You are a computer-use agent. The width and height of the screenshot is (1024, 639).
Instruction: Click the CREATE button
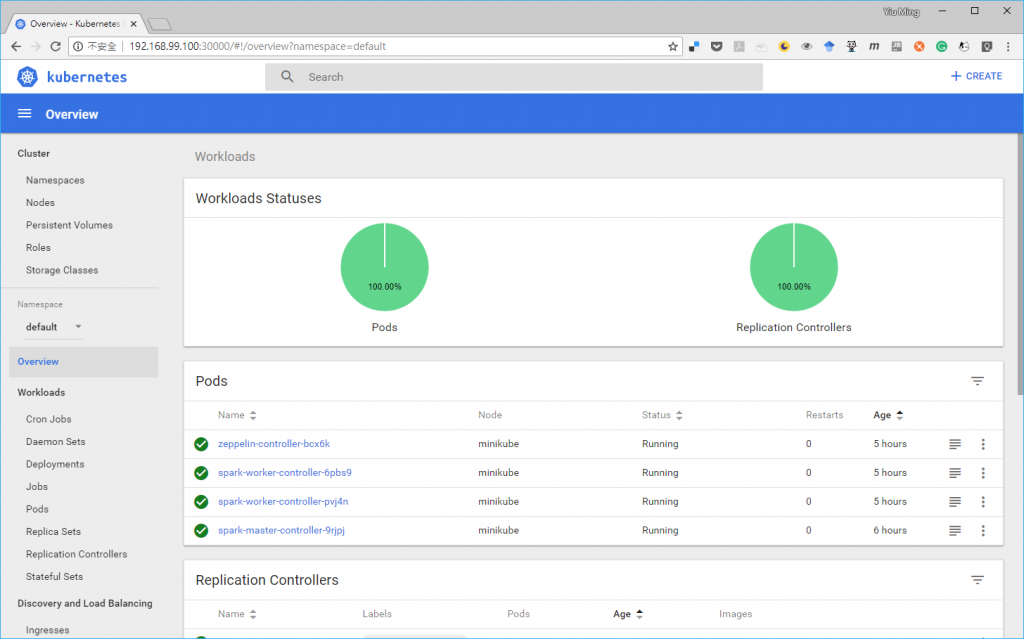(x=976, y=76)
